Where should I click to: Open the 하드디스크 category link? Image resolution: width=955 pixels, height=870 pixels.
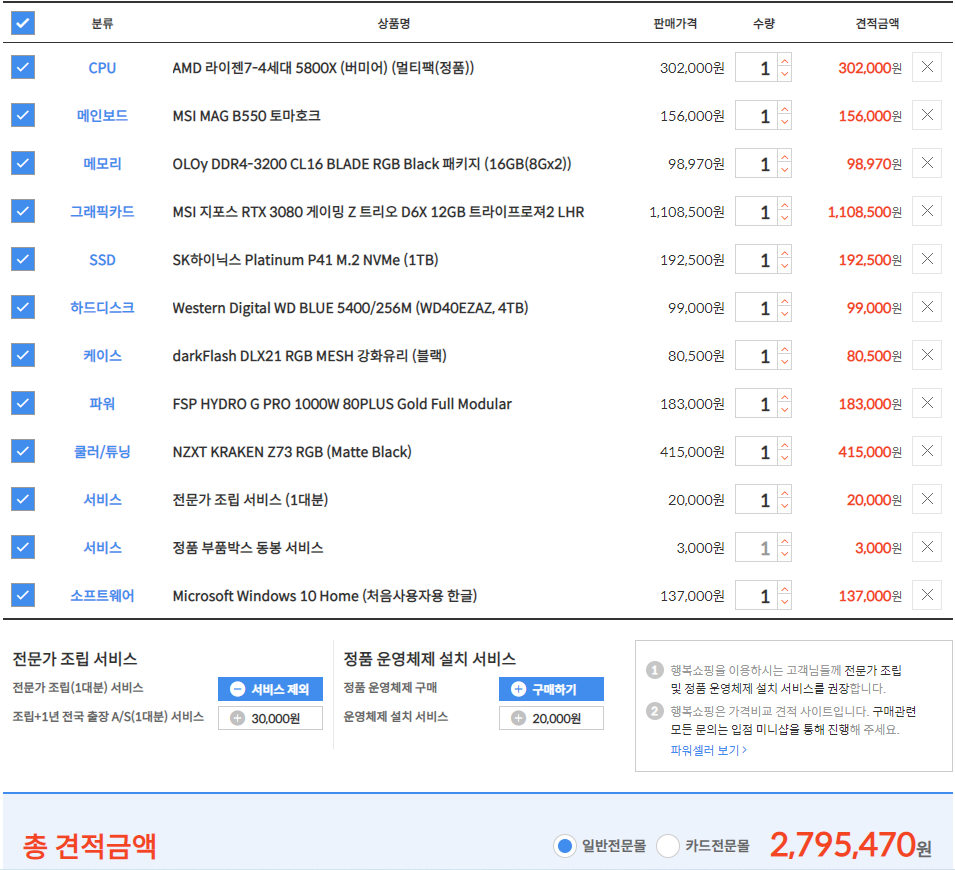pos(102,308)
